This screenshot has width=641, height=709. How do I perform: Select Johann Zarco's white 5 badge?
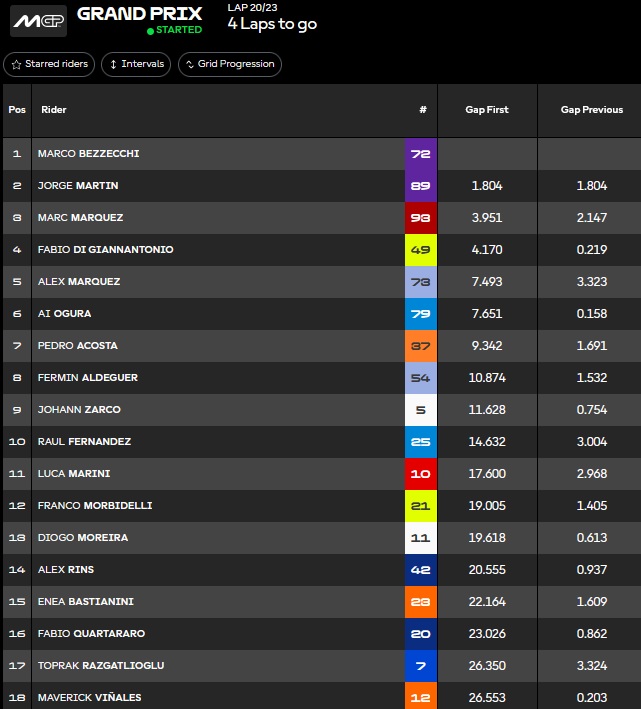(x=421, y=410)
